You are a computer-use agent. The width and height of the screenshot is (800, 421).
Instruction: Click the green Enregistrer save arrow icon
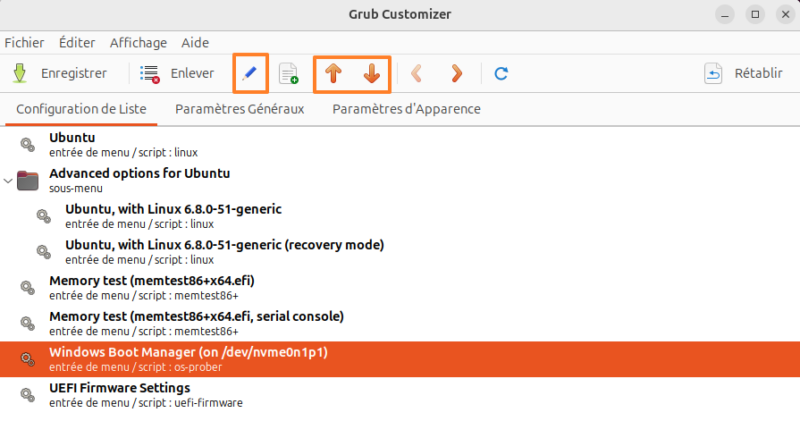point(20,73)
